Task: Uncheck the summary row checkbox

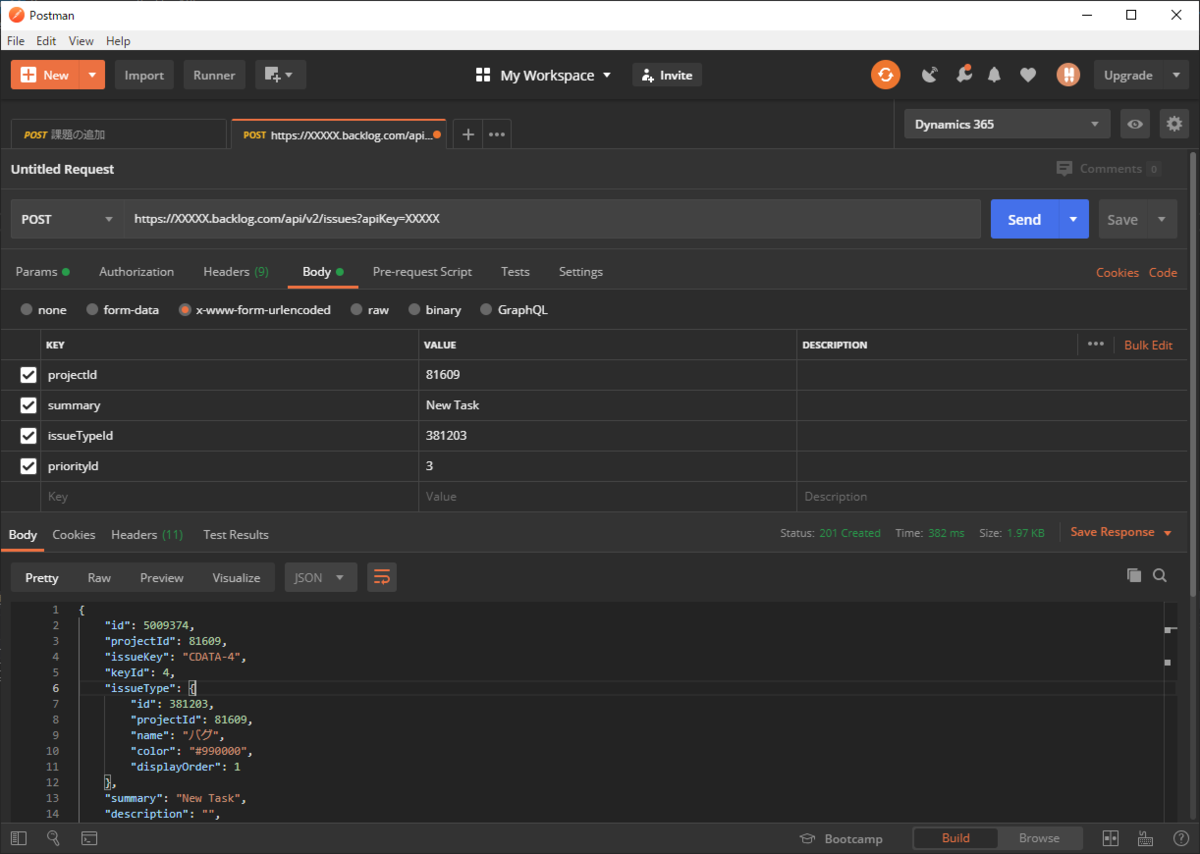Action: (29, 405)
